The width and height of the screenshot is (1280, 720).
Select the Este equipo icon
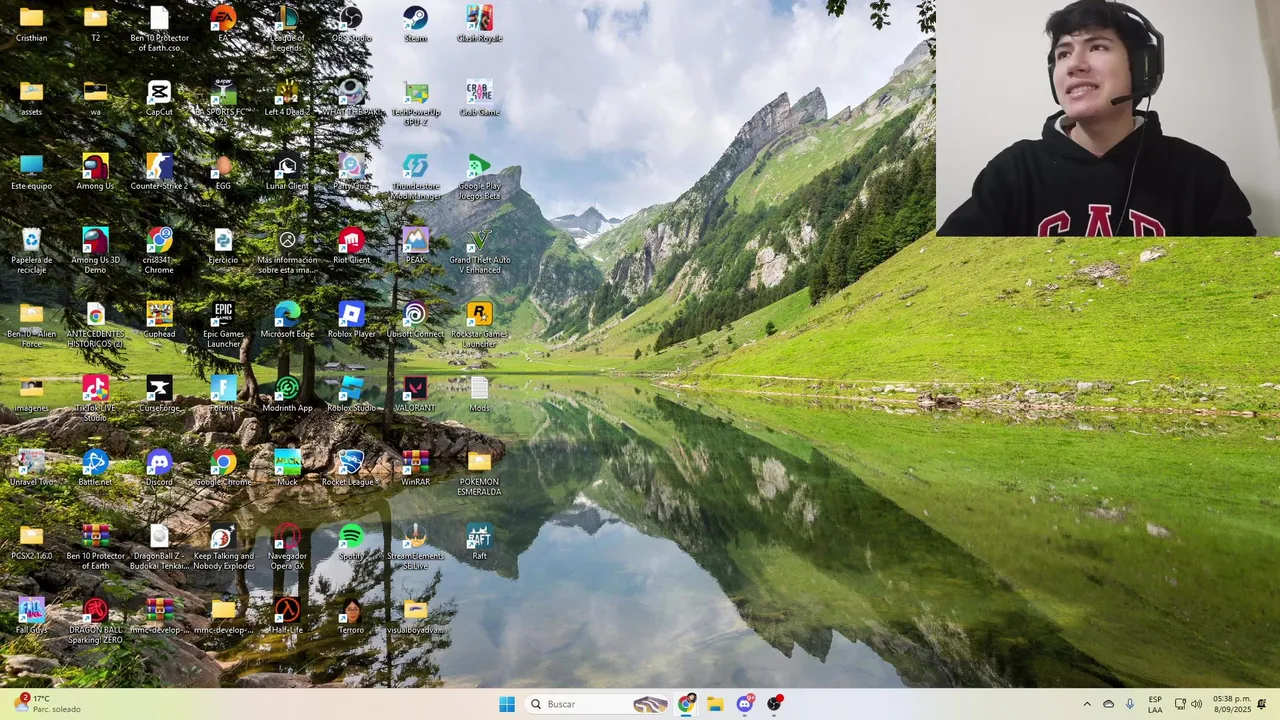point(31,172)
